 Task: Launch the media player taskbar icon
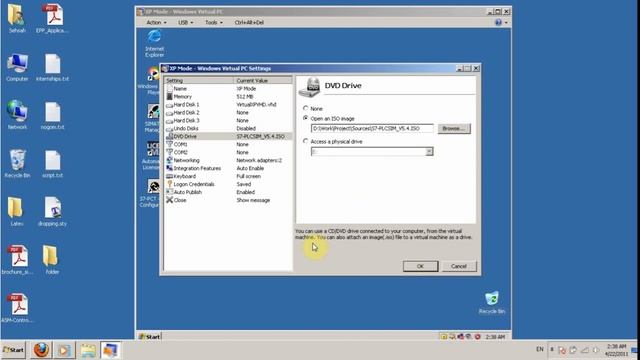coord(63,350)
